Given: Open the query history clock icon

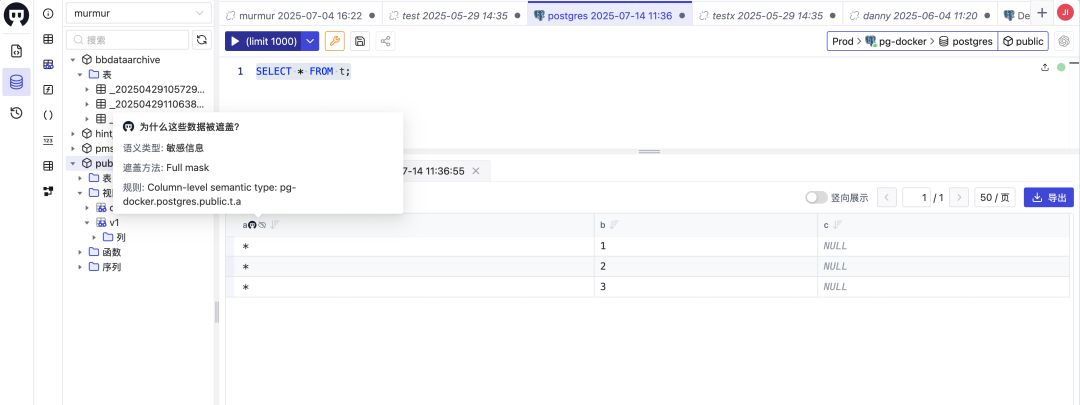Looking at the screenshot, I should point(17,113).
